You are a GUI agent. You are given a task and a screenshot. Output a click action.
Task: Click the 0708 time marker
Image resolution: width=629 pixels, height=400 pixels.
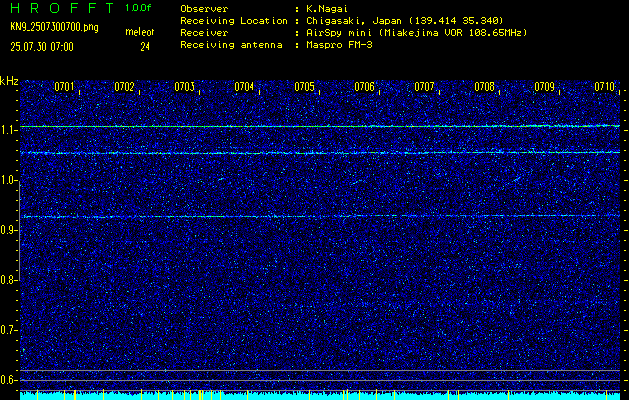(x=485, y=87)
